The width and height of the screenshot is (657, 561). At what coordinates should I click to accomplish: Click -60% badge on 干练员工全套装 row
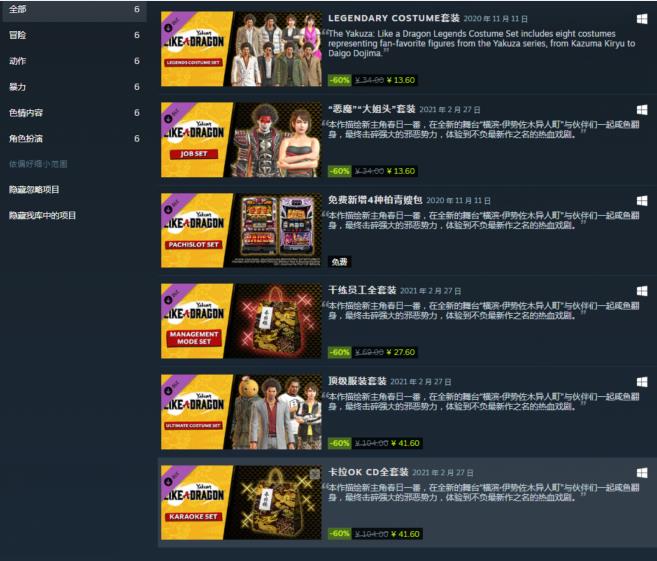[339, 352]
